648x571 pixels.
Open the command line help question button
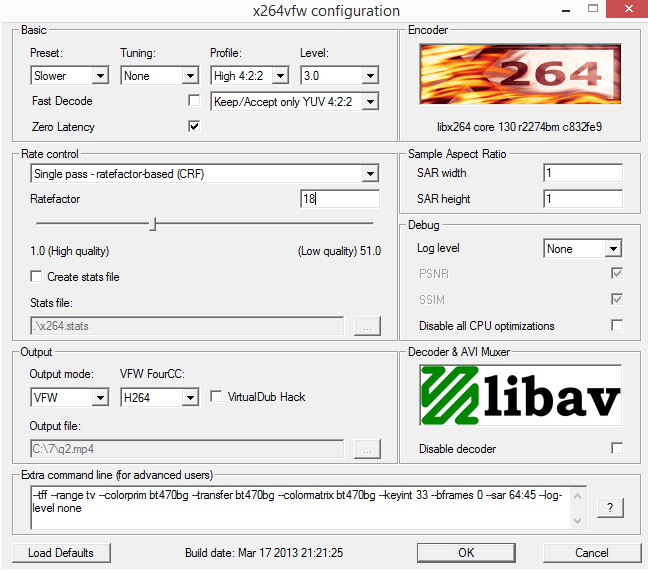pyautogui.click(x=610, y=507)
